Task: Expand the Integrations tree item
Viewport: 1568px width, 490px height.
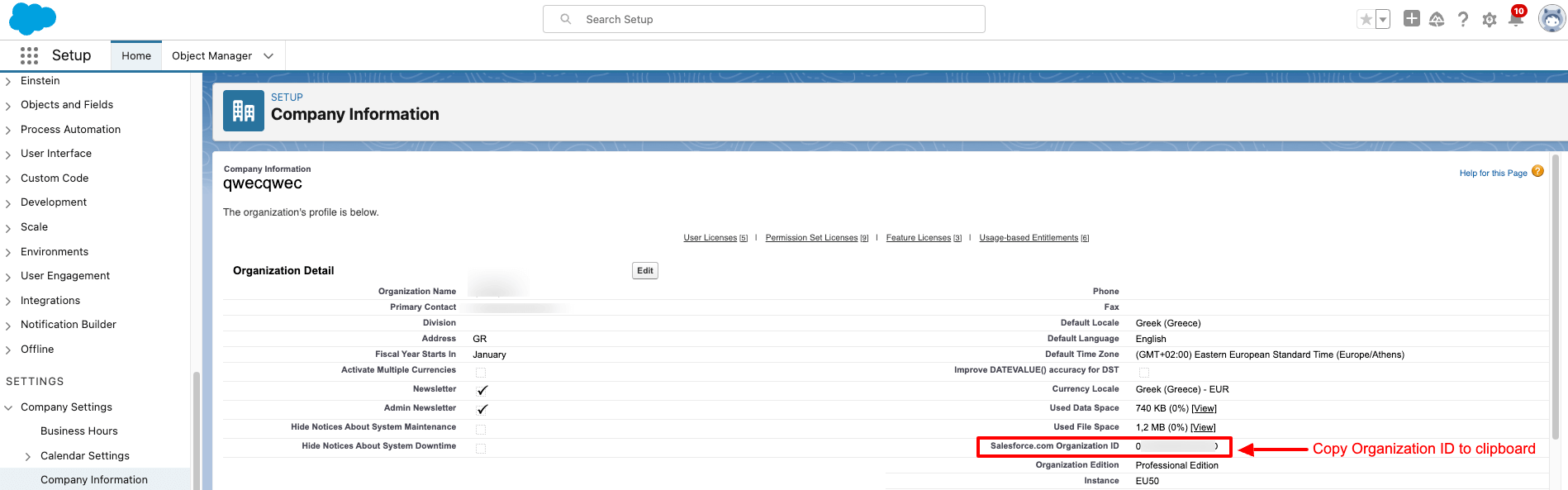Action: pyautogui.click(x=8, y=301)
